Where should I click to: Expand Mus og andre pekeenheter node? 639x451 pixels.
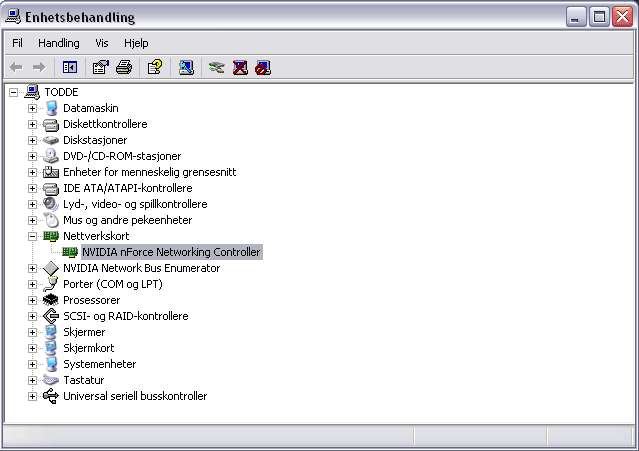click(x=33, y=220)
